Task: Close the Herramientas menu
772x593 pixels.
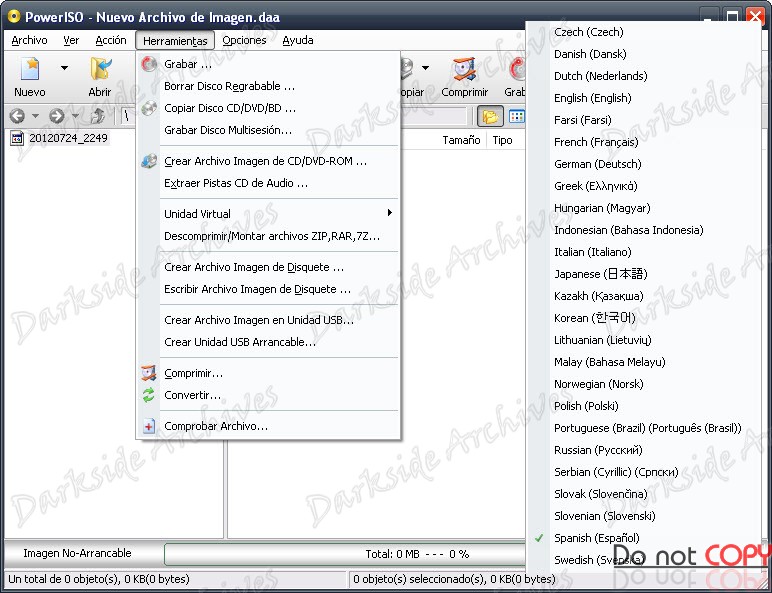Action: click(x=175, y=40)
